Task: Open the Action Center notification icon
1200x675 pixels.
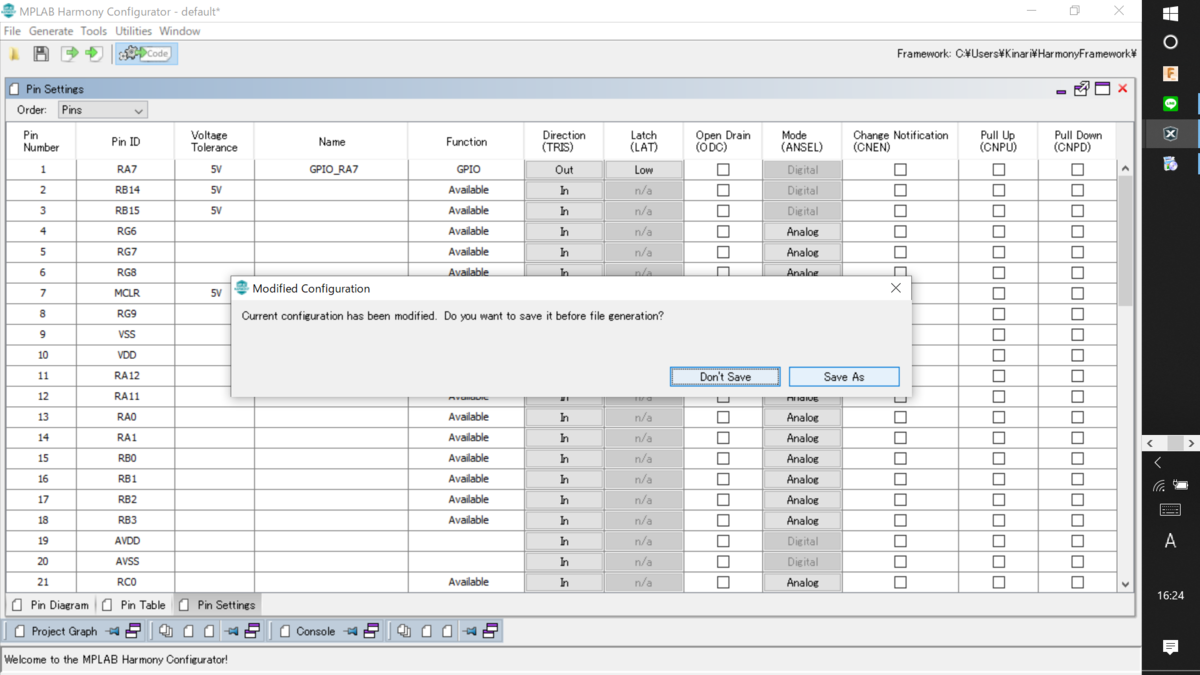Action: point(1171,648)
